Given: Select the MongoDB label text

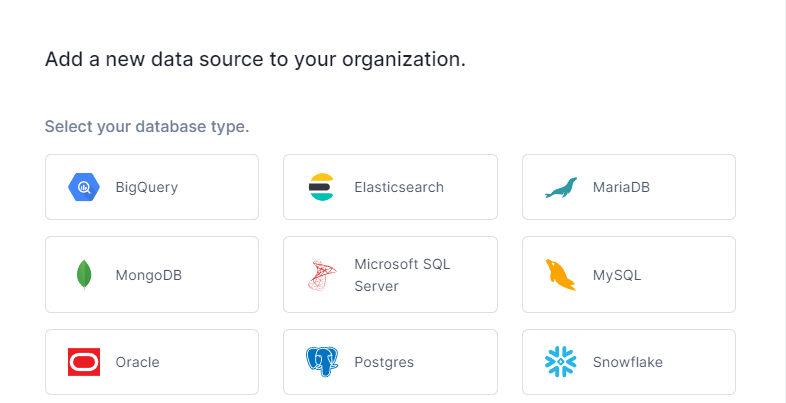Looking at the screenshot, I should pos(149,275).
